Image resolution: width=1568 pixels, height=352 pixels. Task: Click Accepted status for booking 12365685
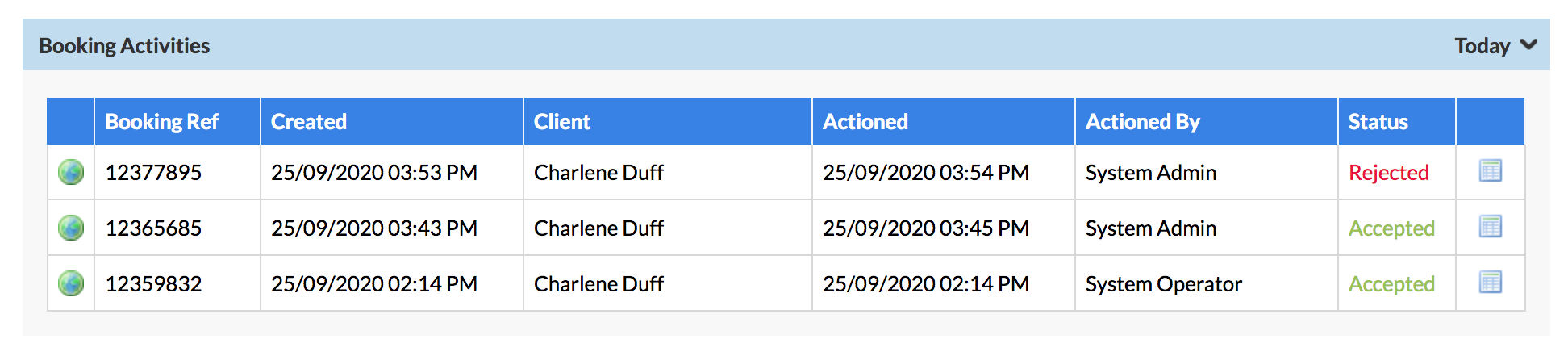1391,228
